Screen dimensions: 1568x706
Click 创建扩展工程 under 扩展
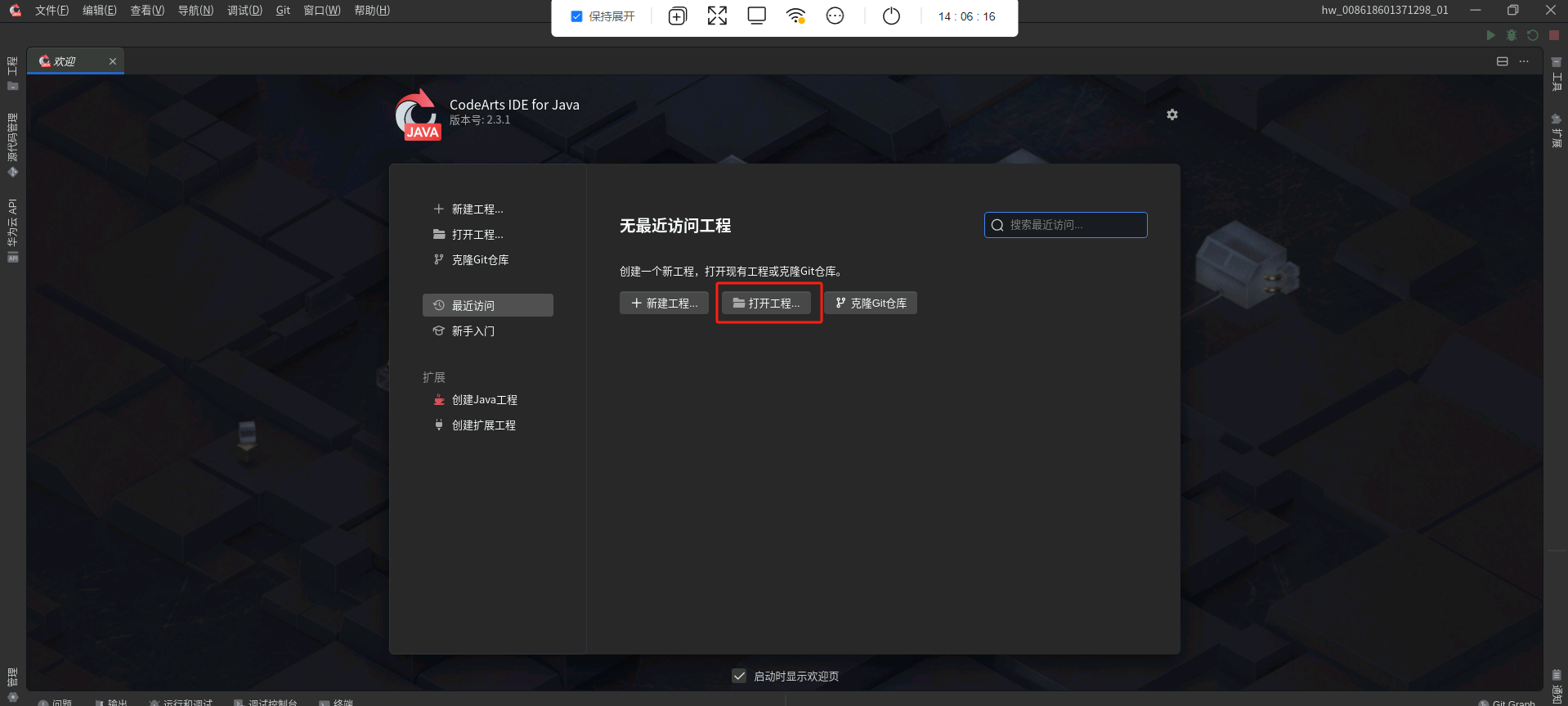(474, 425)
